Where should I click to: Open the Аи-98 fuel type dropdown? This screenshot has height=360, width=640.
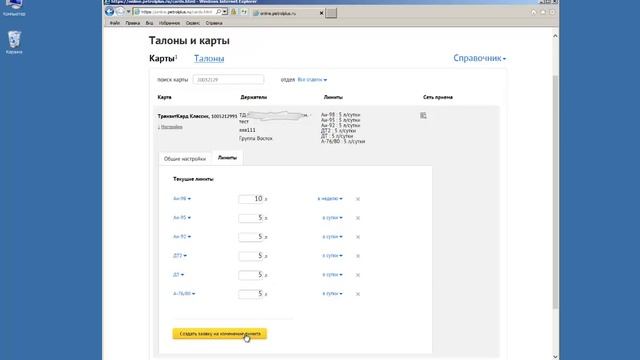click(182, 199)
